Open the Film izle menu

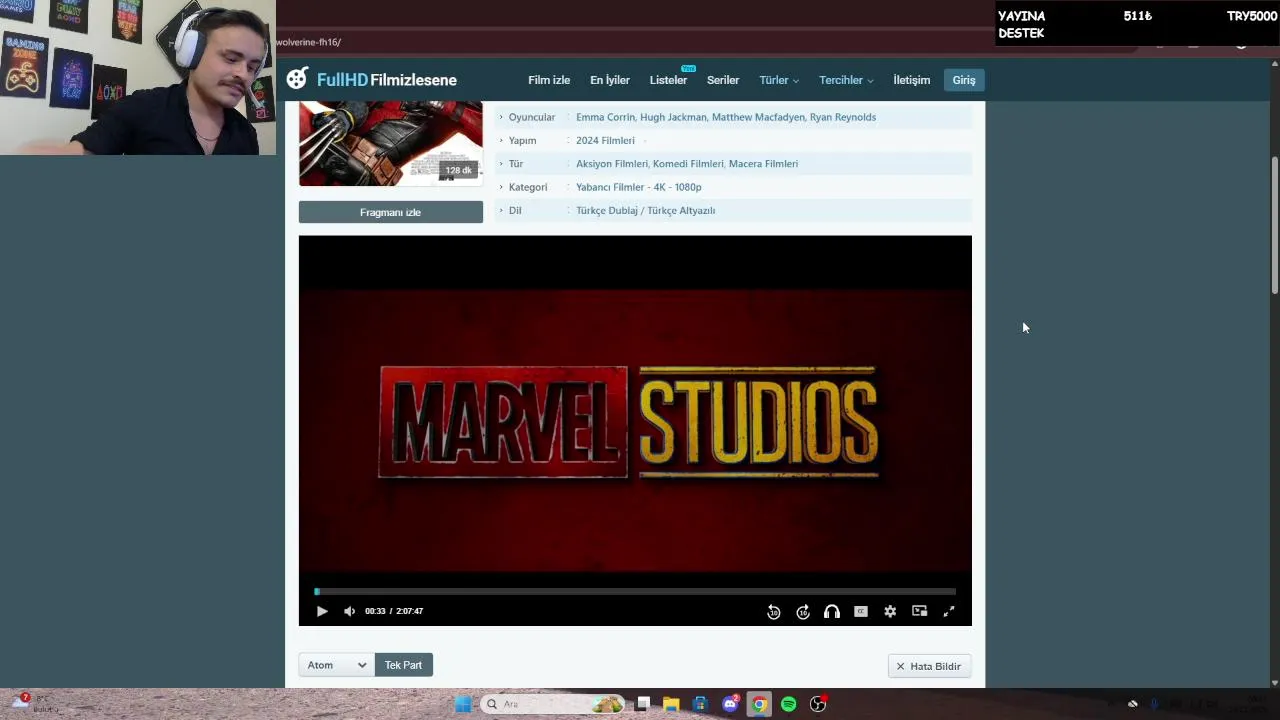click(549, 80)
